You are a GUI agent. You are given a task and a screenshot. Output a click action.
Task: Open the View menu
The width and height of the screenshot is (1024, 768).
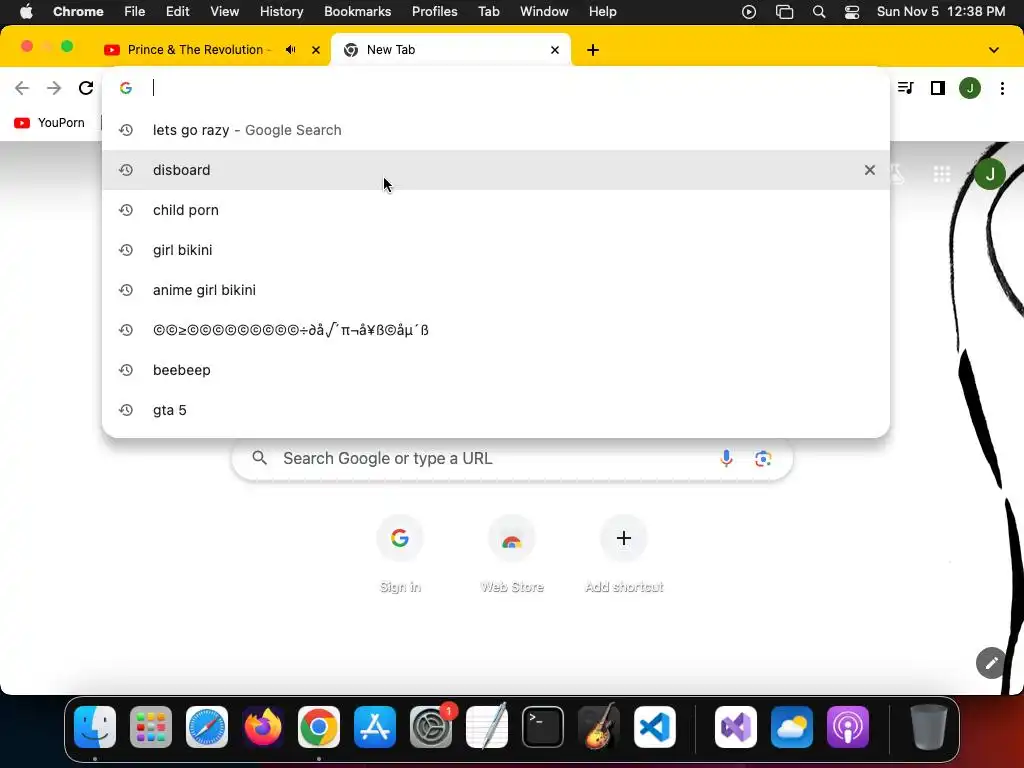point(225,11)
